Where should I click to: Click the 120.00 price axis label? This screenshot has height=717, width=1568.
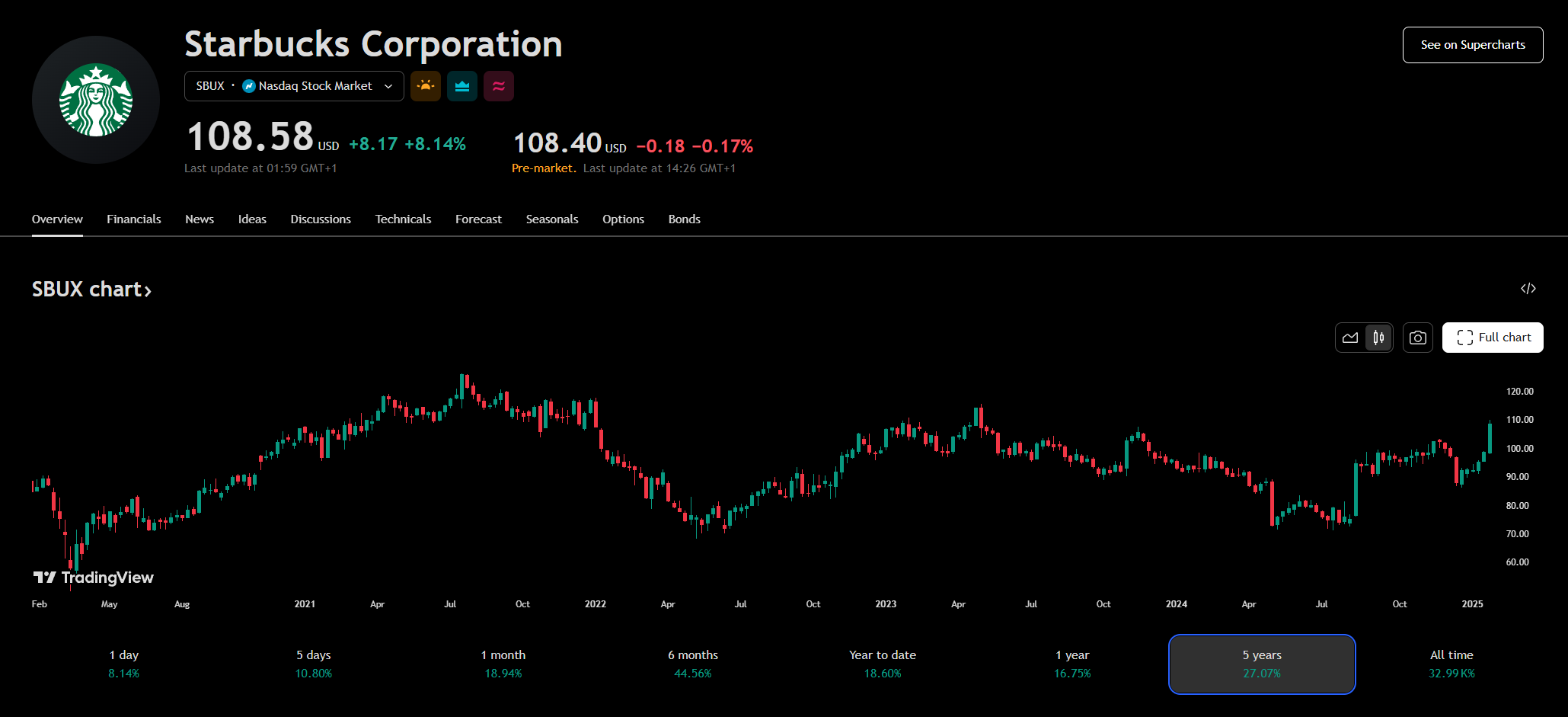[1519, 392]
